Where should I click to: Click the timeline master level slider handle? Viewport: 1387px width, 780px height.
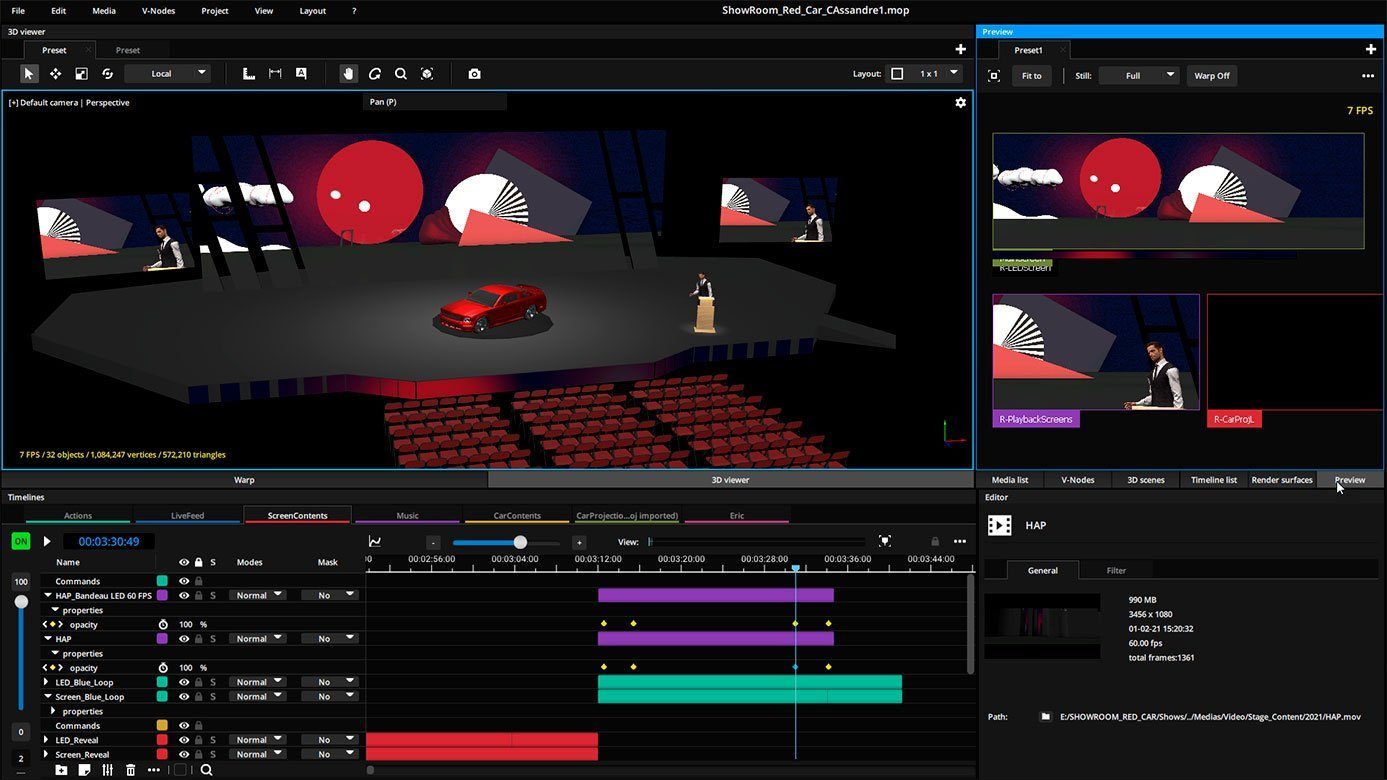point(21,602)
